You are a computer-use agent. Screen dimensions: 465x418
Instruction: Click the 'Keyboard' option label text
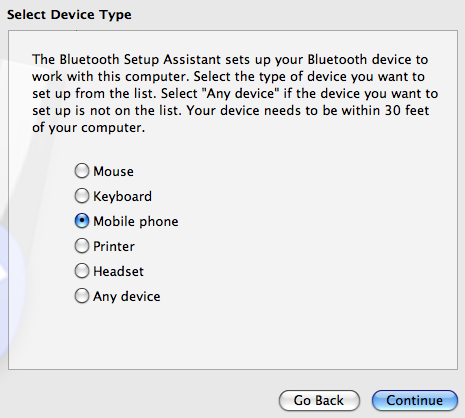[x=122, y=196]
